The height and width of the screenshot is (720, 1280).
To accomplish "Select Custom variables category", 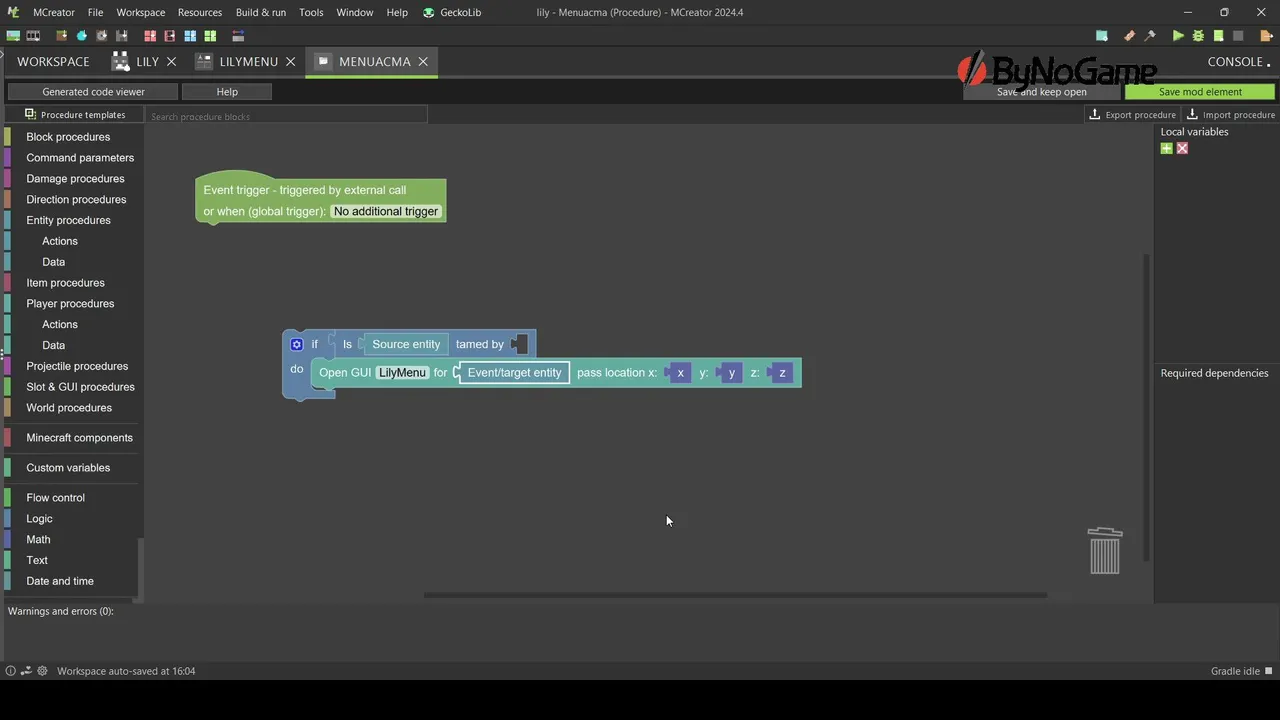I will click(68, 468).
